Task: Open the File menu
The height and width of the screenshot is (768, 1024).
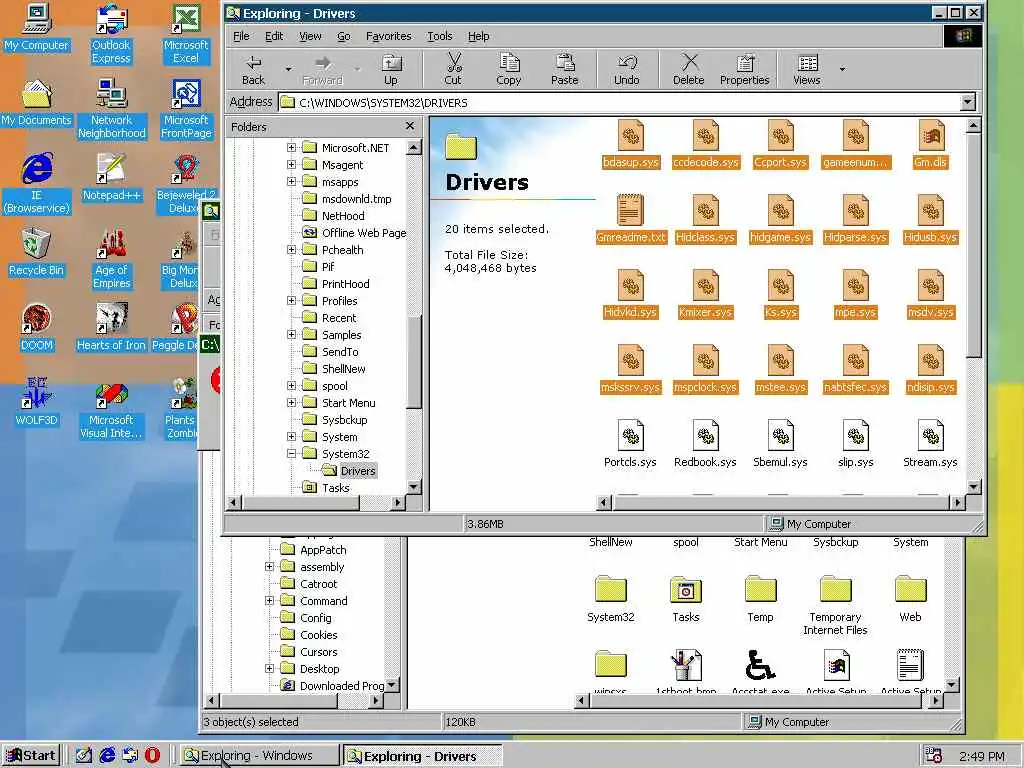Action: pyautogui.click(x=241, y=36)
